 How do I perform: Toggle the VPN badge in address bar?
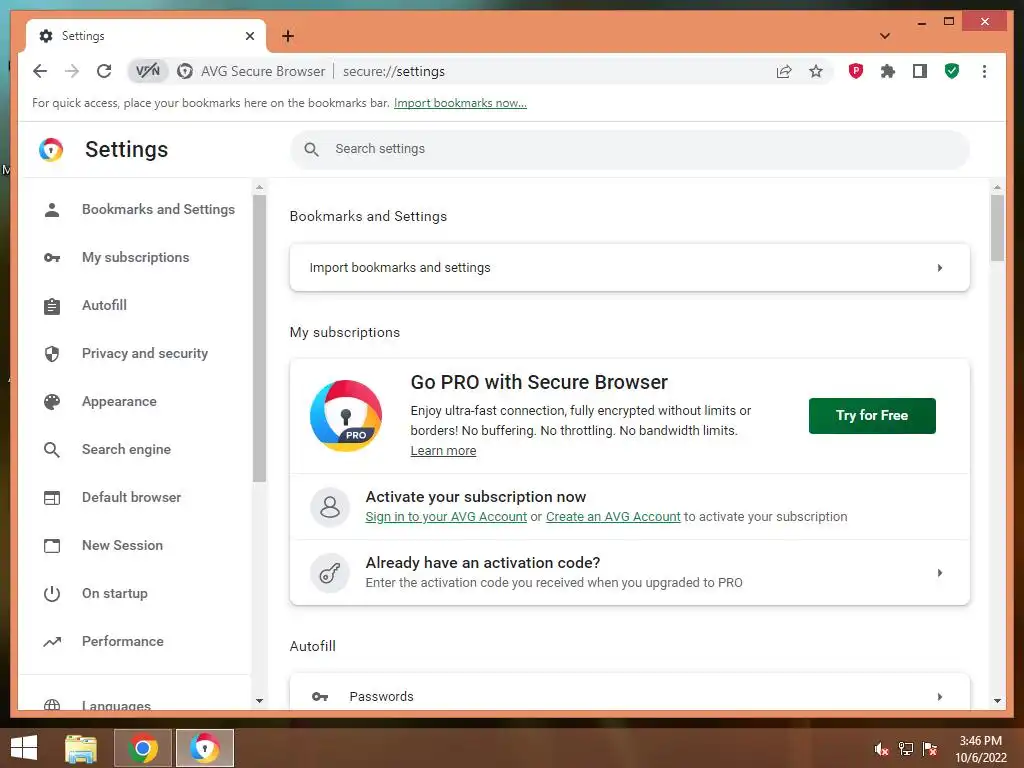coord(148,71)
